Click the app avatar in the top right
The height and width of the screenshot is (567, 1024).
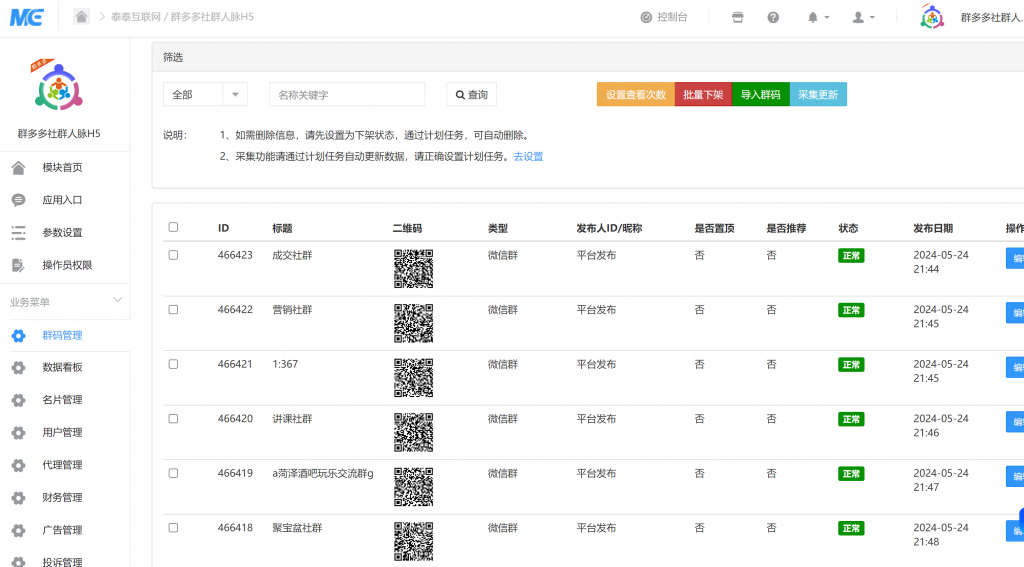coord(932,17)
